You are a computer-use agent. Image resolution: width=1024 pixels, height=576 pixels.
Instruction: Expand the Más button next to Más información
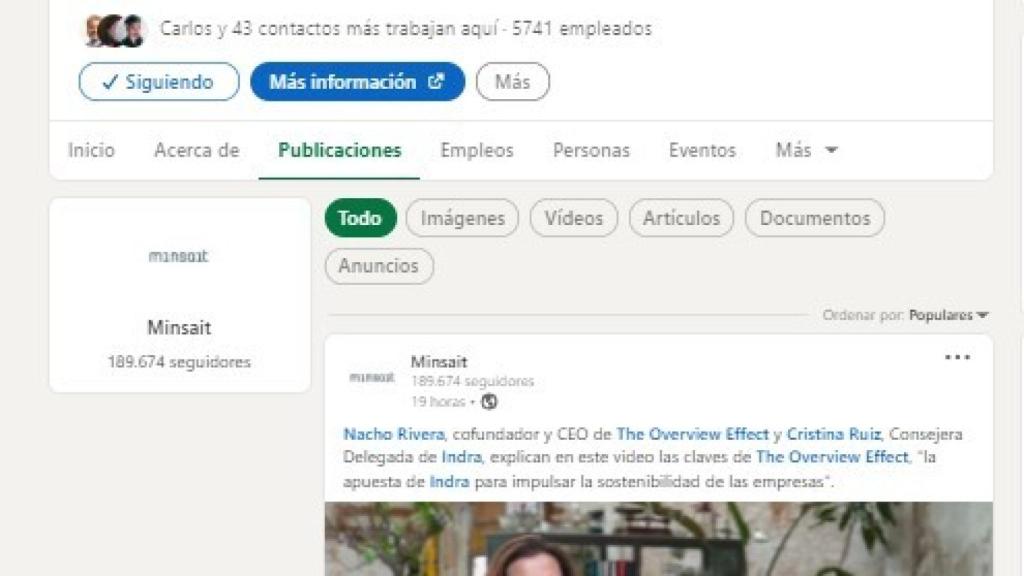point(512,82)
